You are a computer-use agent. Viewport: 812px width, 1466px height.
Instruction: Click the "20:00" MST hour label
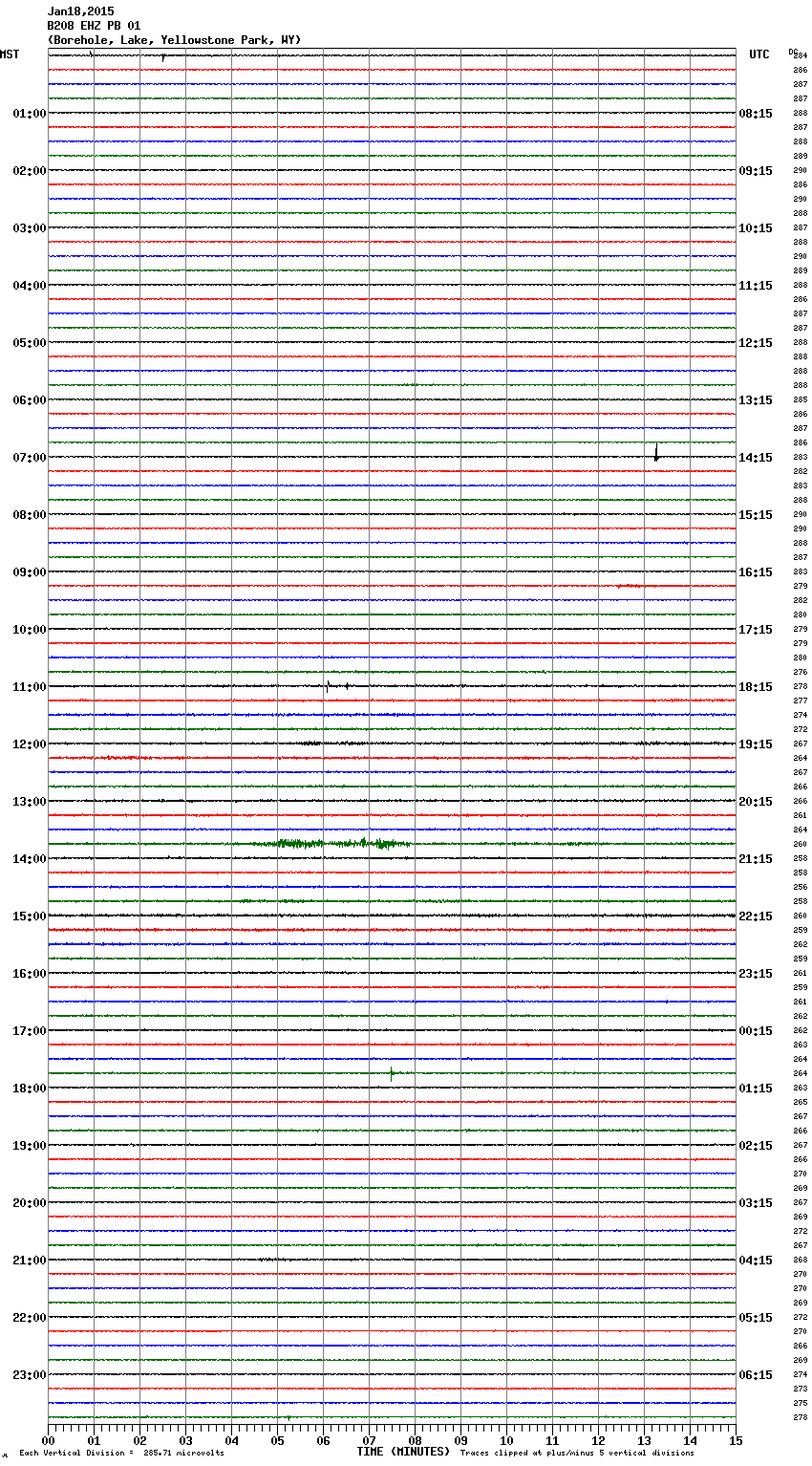30,1203
